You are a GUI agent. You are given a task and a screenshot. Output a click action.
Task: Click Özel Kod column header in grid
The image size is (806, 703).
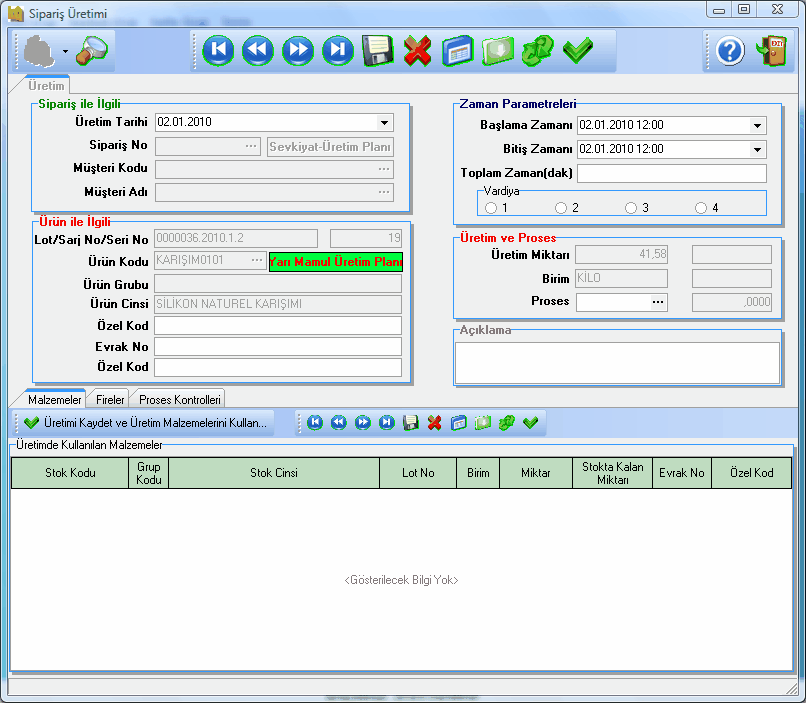pyautogui.click(x=752, y=473)
